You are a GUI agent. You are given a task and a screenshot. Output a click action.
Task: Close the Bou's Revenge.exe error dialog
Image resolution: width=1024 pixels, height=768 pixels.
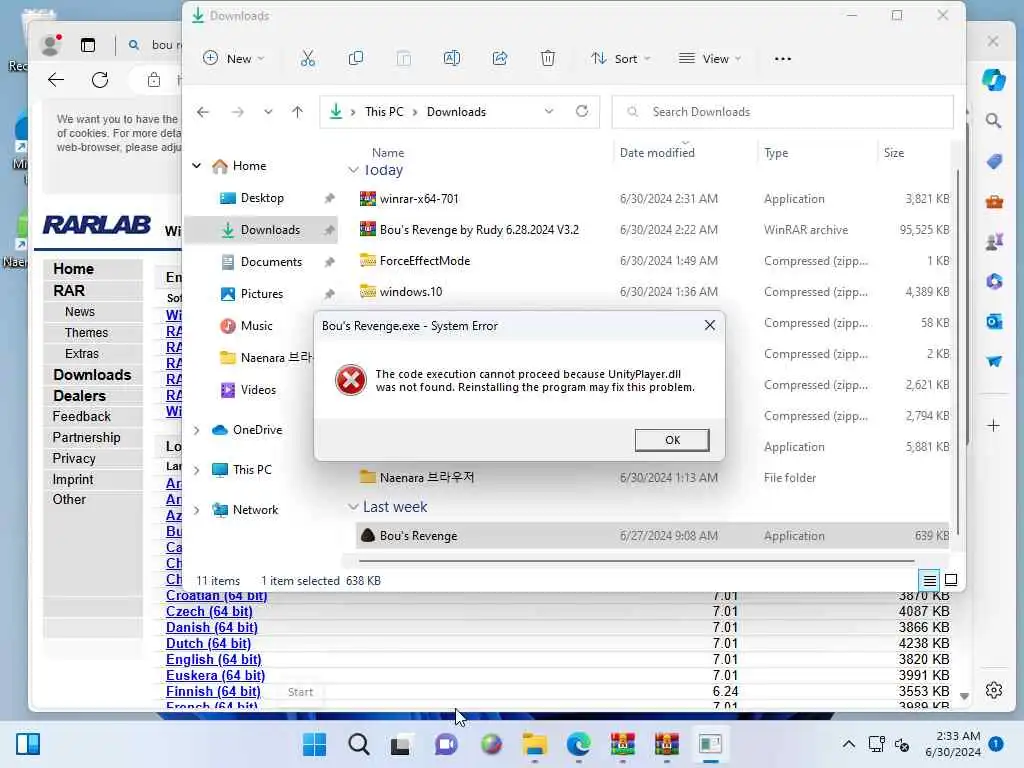click(x=710, y=325)
